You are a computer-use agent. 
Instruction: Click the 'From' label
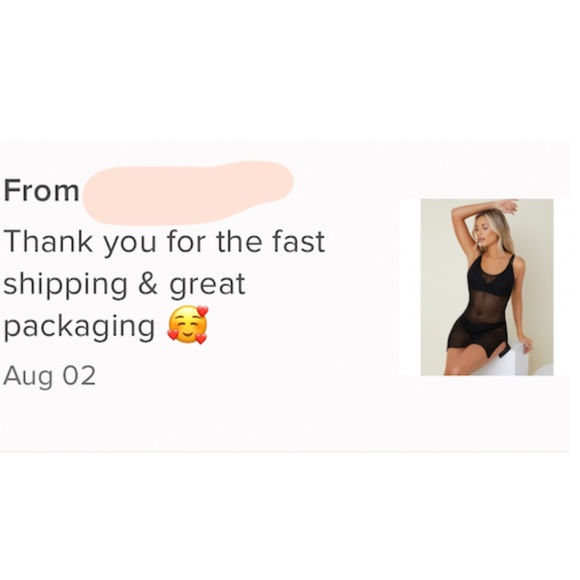pyautogui.click(x=41, y=191)
